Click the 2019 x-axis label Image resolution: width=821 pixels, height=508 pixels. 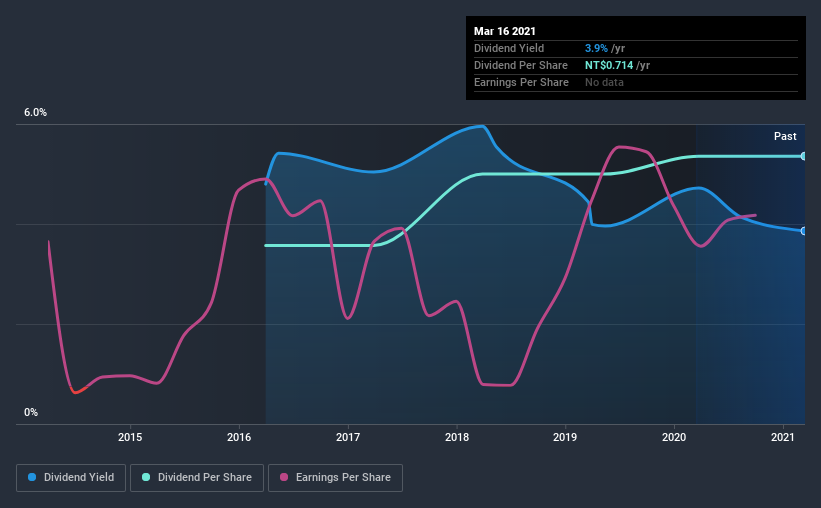pyautogui.click(x=565, y=437)
